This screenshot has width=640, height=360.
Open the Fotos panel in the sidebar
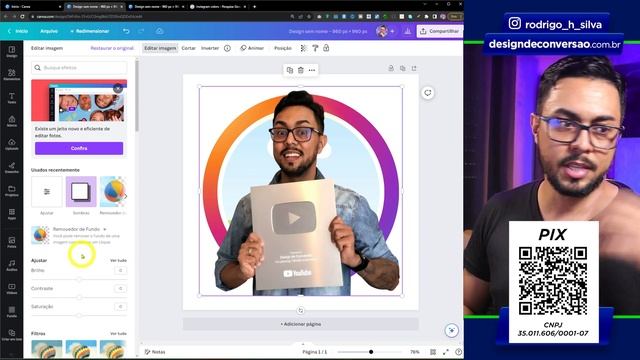[x=11, y=242]
